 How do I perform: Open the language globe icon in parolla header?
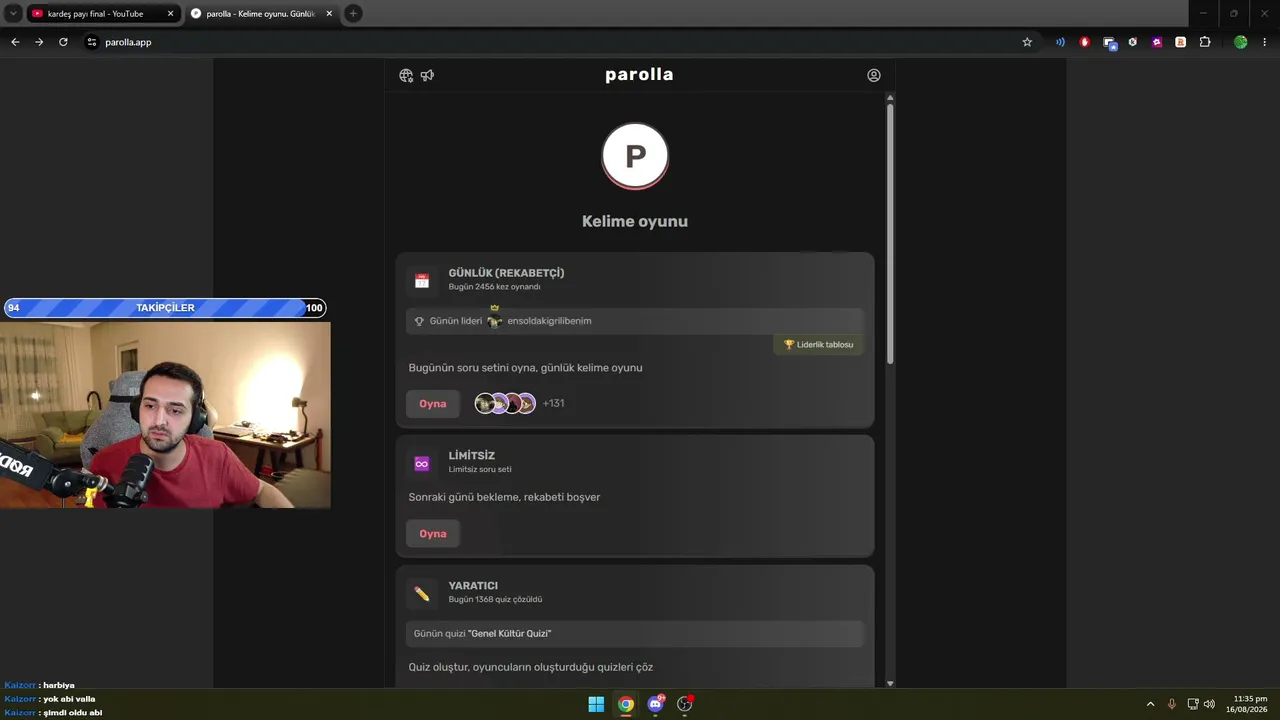[x=406, y=75]
